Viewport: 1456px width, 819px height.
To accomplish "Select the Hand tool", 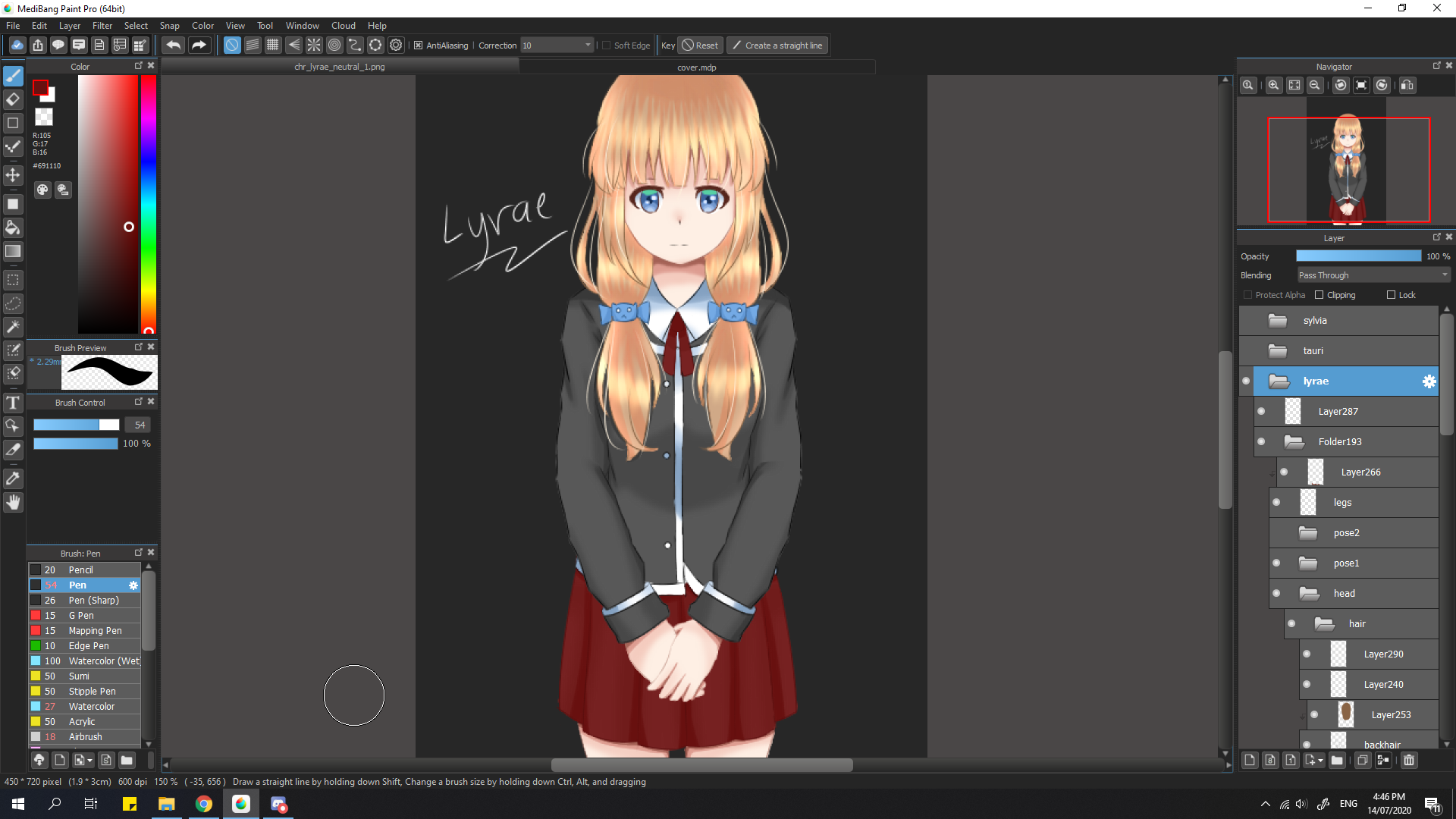I will [x=13, y=502].
